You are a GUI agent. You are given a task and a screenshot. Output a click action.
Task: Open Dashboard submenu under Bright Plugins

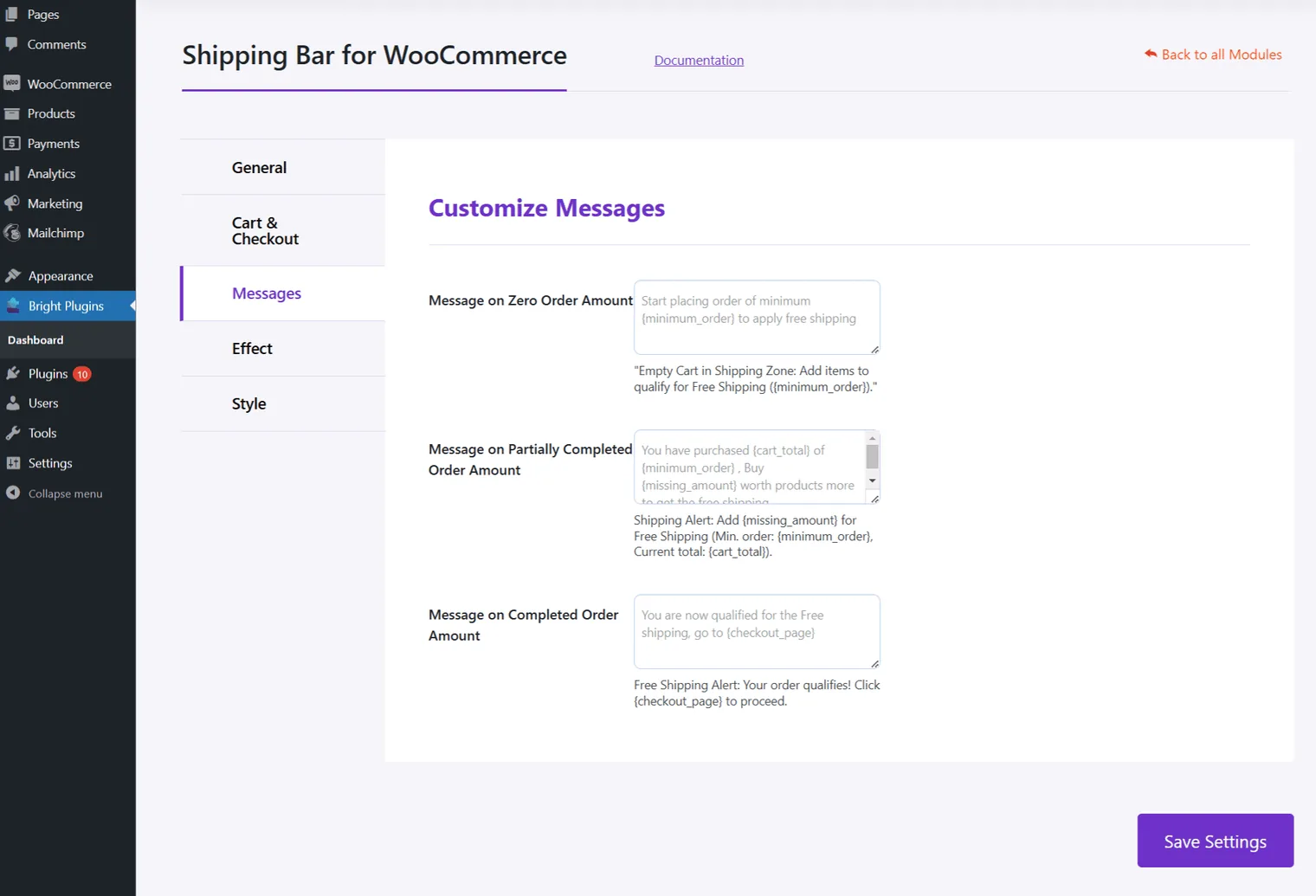click(x=35, y=340)
